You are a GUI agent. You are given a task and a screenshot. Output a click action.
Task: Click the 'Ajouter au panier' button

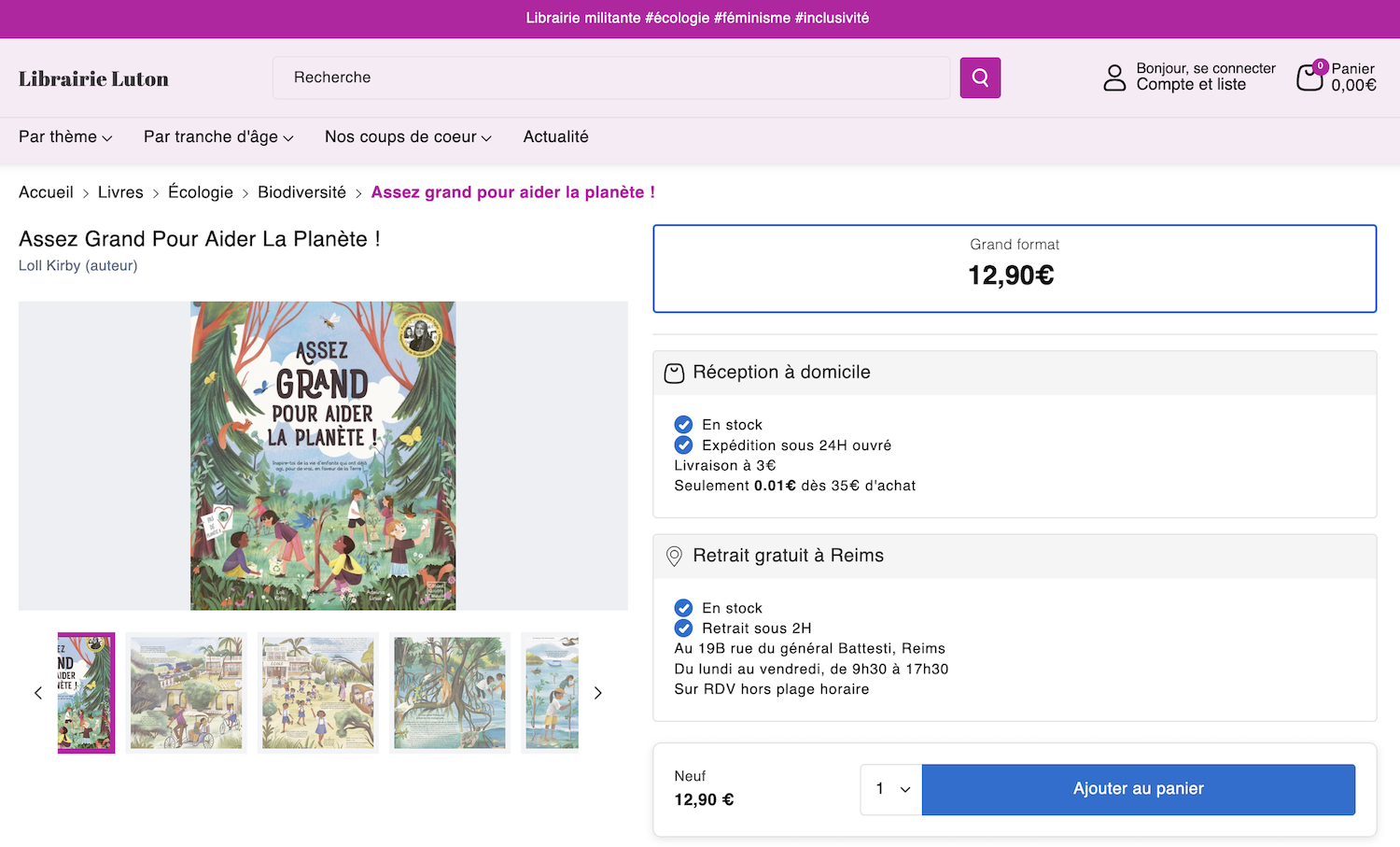point(1138,789)
